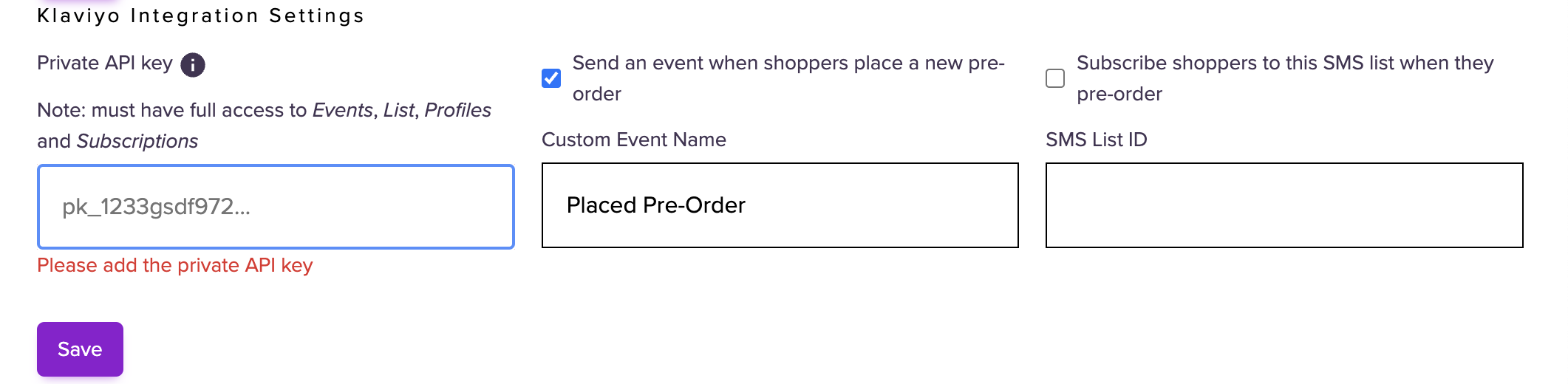Image resolution: width=1568 pixels, height=384 pixels.
Task: Click the info icon beside Private API key
Action: point(193,65)
